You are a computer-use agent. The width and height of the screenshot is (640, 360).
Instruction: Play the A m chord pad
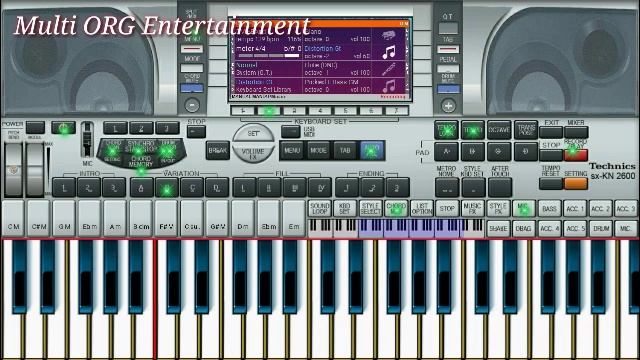click(115, 219)
